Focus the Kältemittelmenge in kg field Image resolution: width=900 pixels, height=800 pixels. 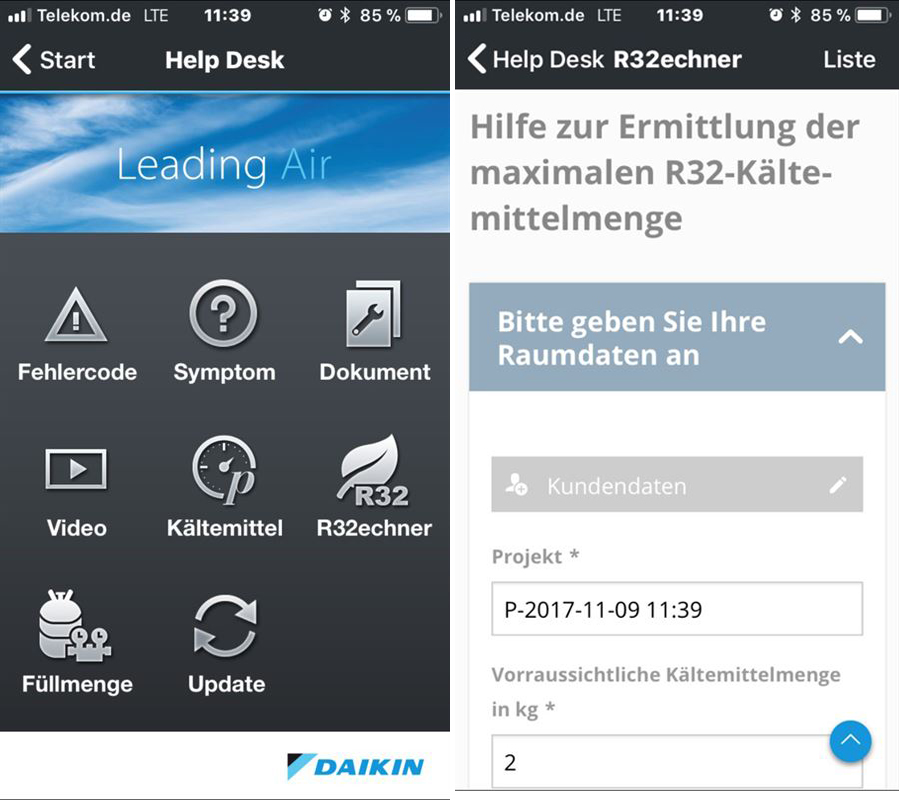click(x=677, y=762)
